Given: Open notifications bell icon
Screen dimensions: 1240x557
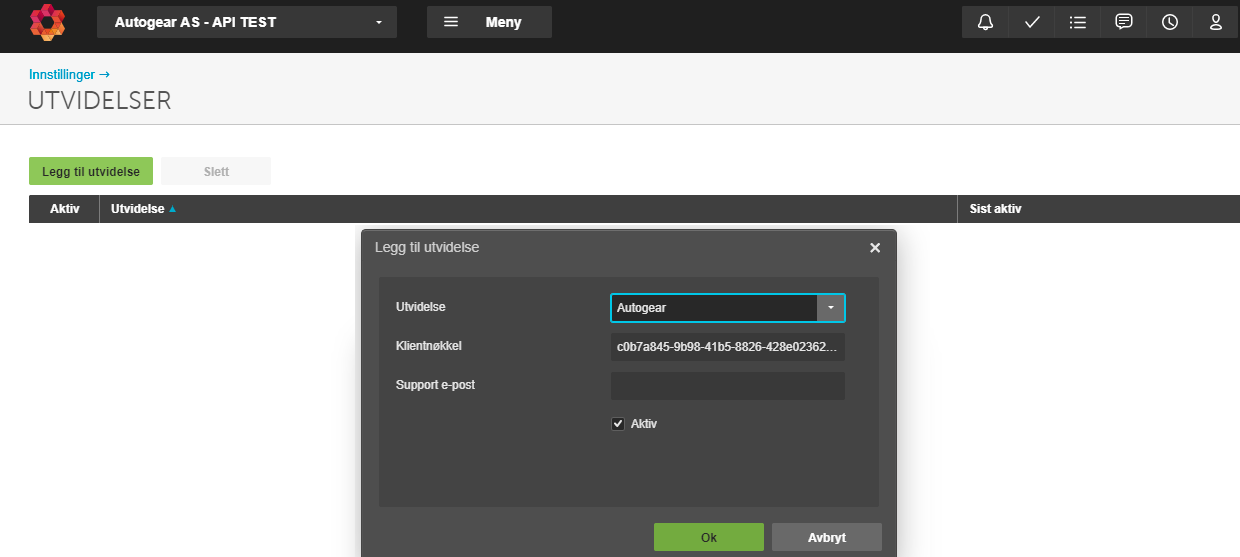Looking at the screenshot, I should click(985, 22).
